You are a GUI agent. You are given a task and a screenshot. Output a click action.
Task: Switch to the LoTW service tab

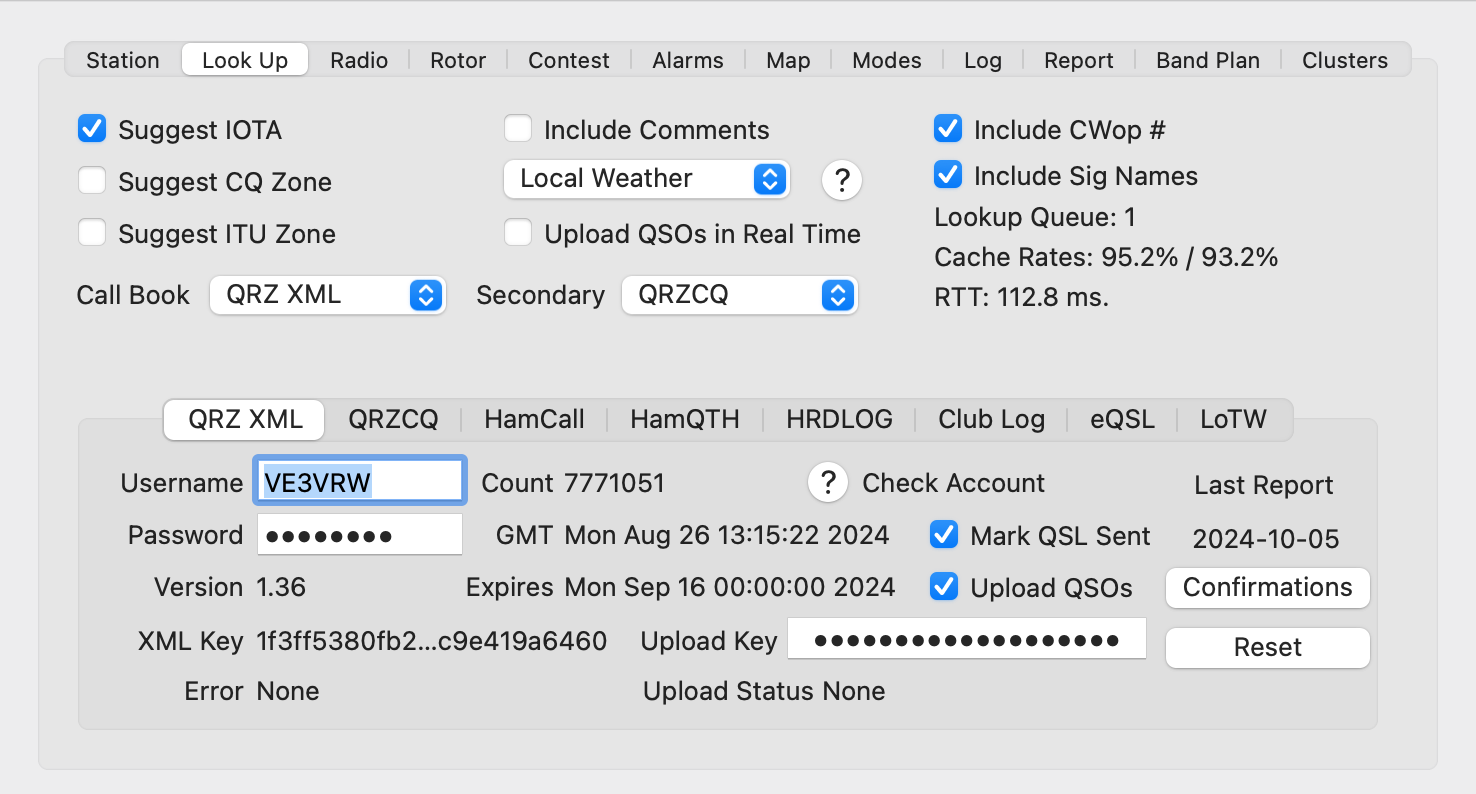1233,420
